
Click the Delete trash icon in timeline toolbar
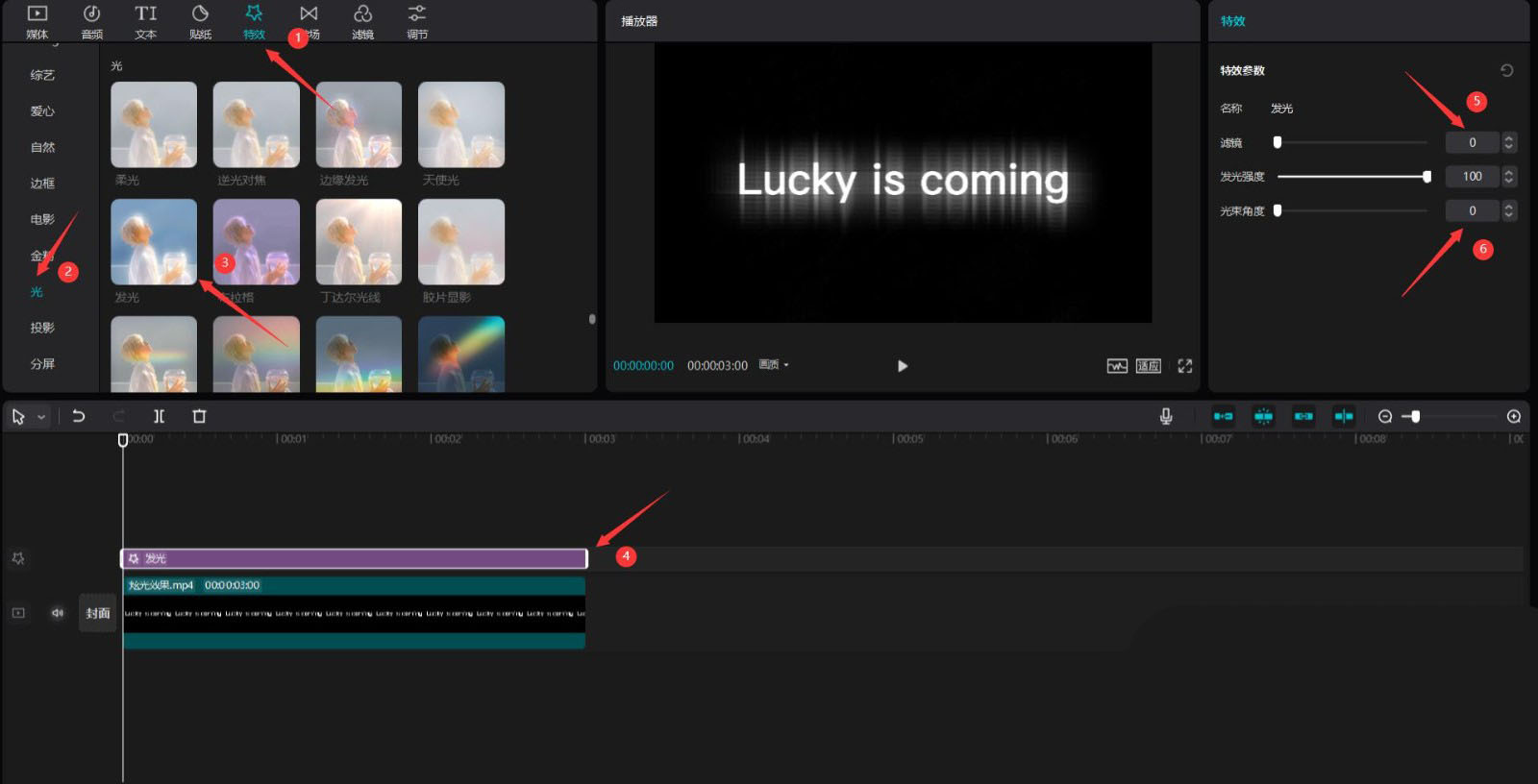tap(199, 416)
